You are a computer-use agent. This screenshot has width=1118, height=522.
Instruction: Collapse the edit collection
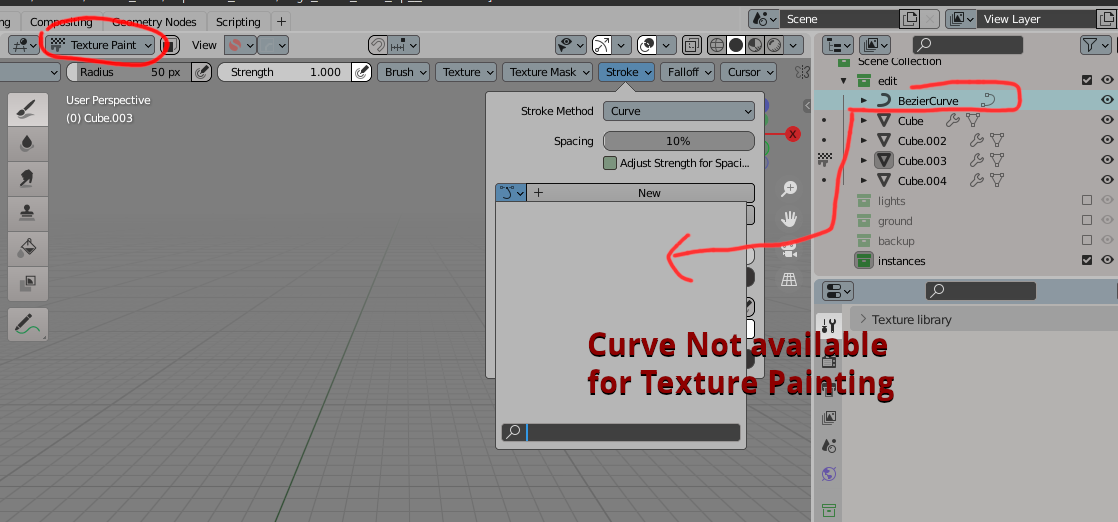pos(844,81)
